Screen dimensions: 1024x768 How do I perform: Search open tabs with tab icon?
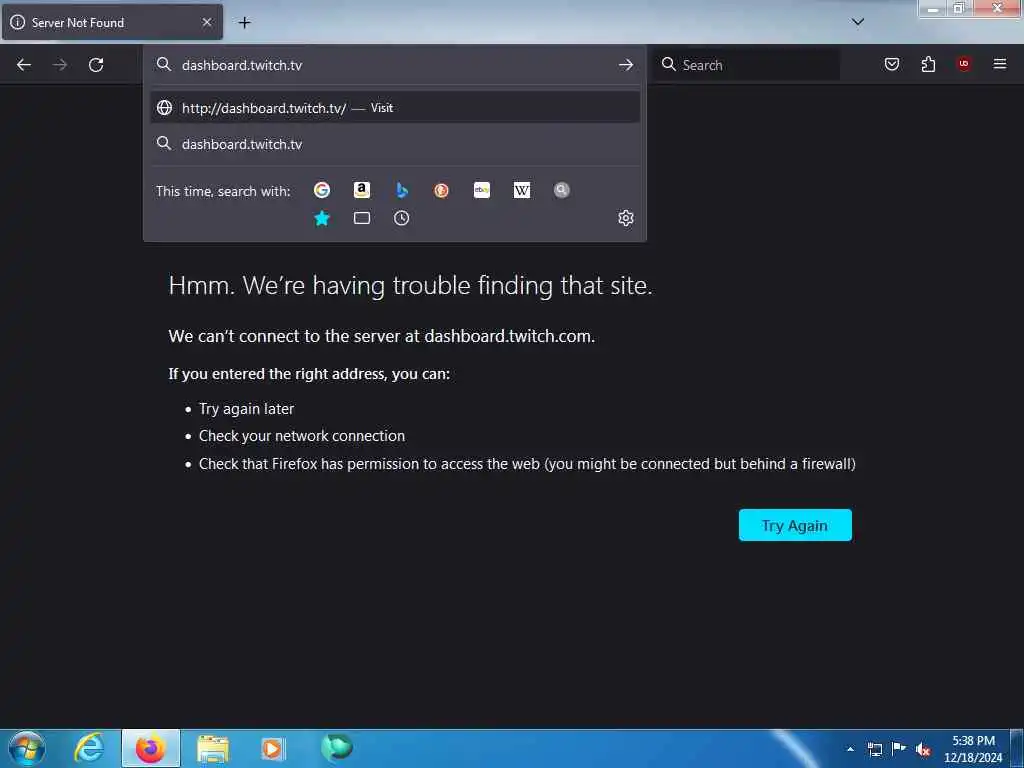tap(361, 218)
